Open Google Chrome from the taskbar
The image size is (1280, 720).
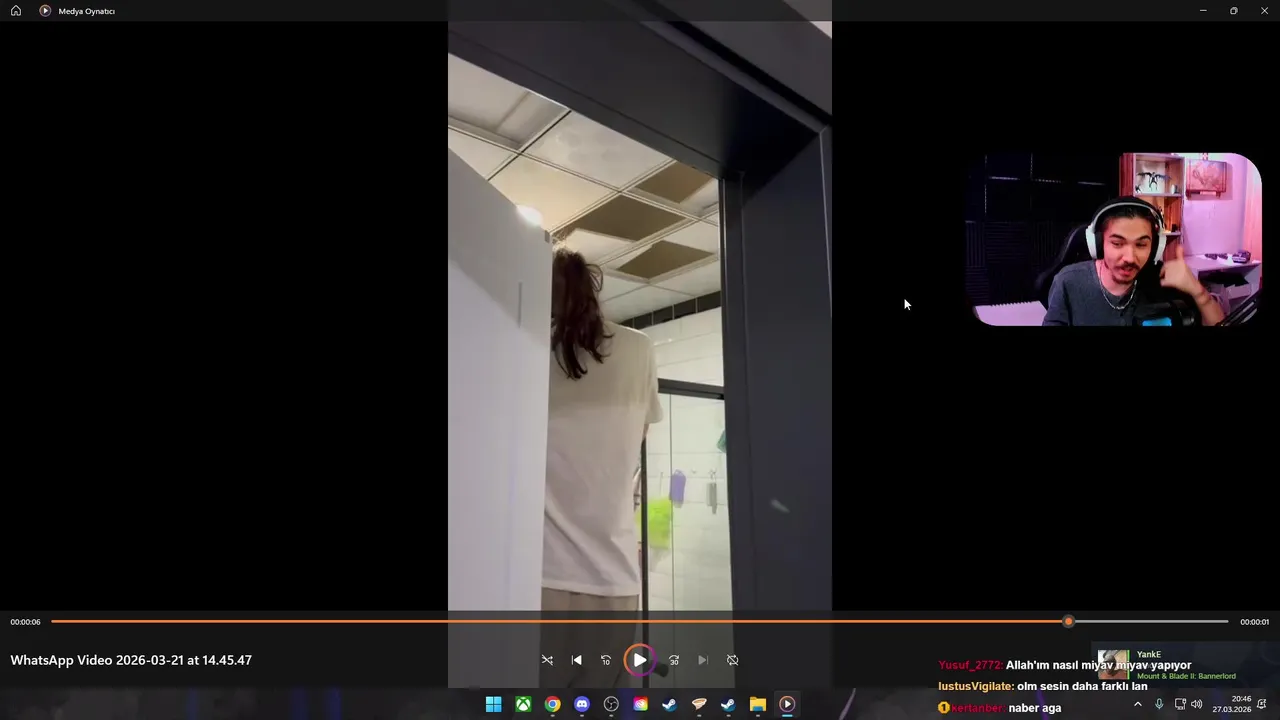tap(552, 704)
